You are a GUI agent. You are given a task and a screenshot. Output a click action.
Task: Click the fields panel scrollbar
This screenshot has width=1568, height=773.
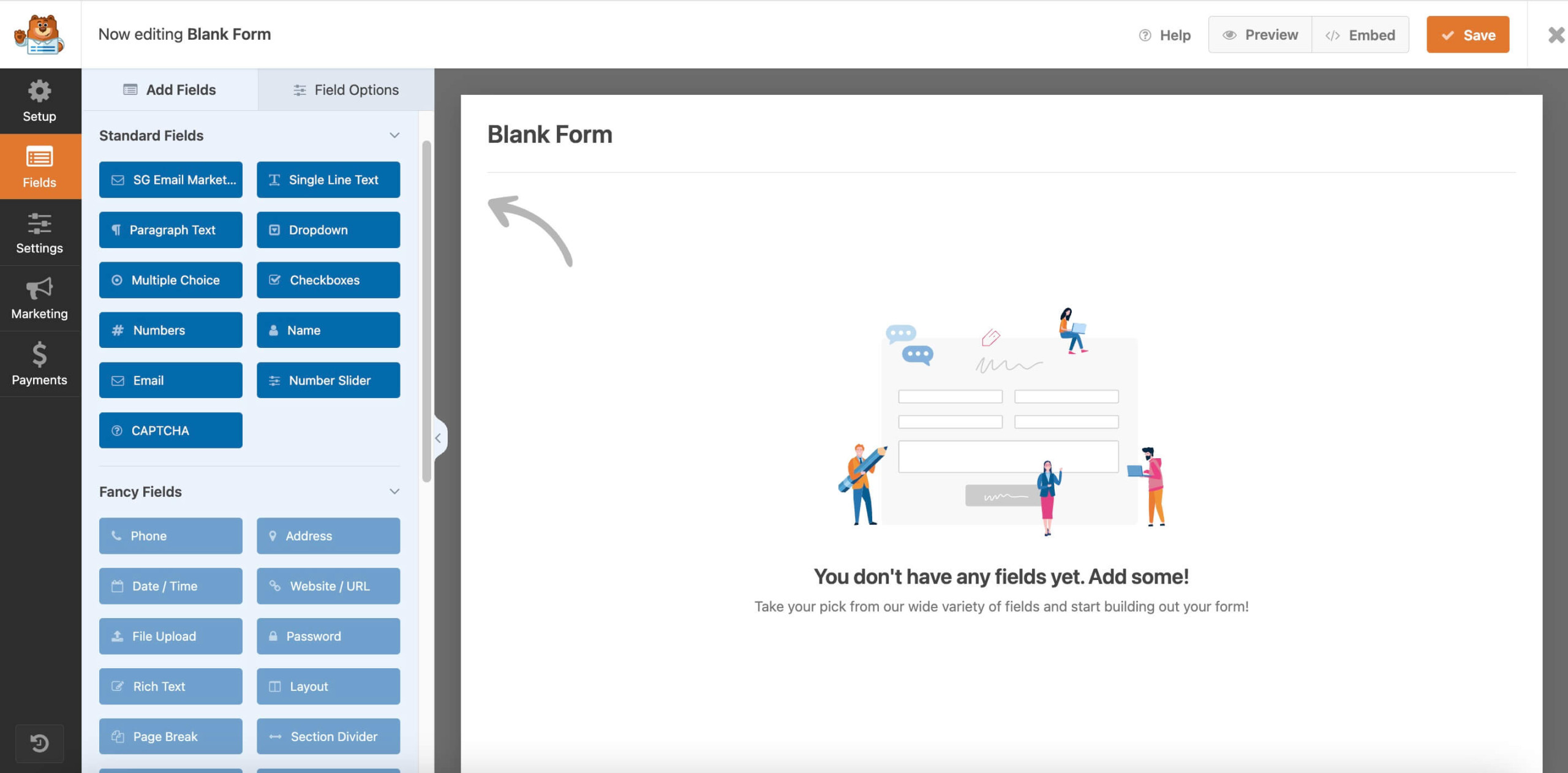coord(427,312)
